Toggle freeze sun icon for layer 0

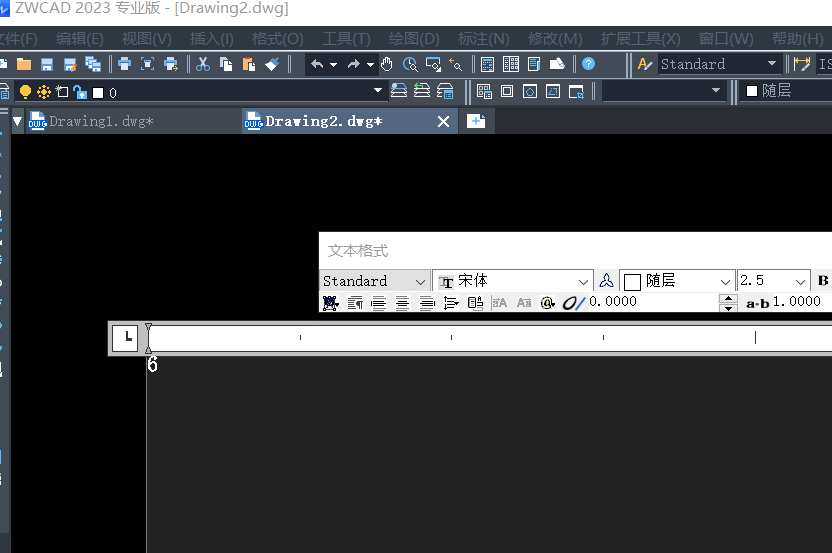pos(44,92)
